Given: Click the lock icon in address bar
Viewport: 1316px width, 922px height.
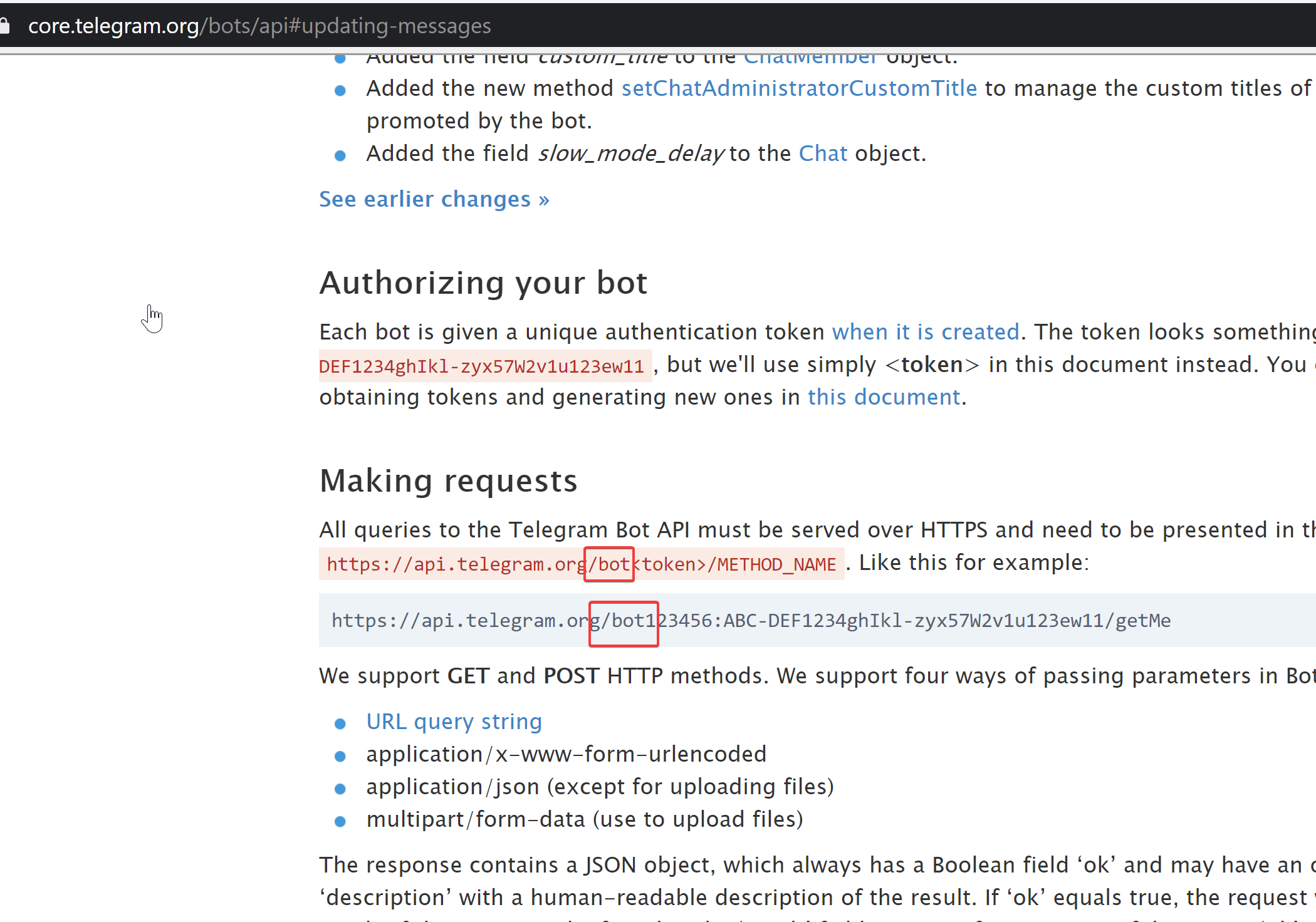Looking at the screenshot, I should point(4,26).
